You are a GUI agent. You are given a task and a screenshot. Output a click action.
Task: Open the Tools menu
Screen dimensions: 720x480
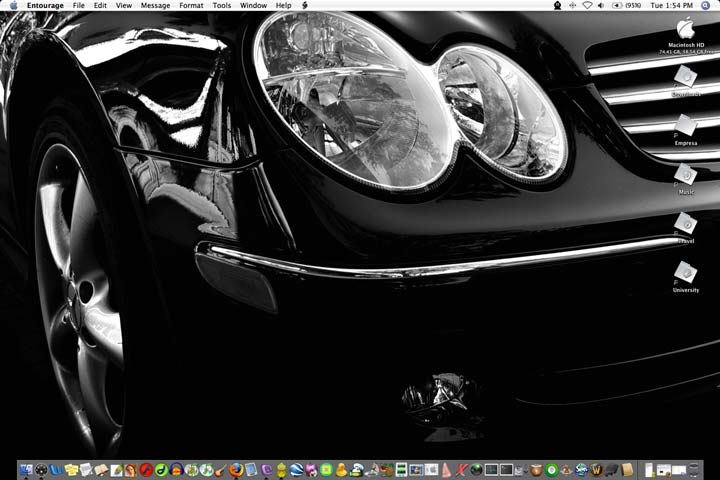[x=222, y=5]
